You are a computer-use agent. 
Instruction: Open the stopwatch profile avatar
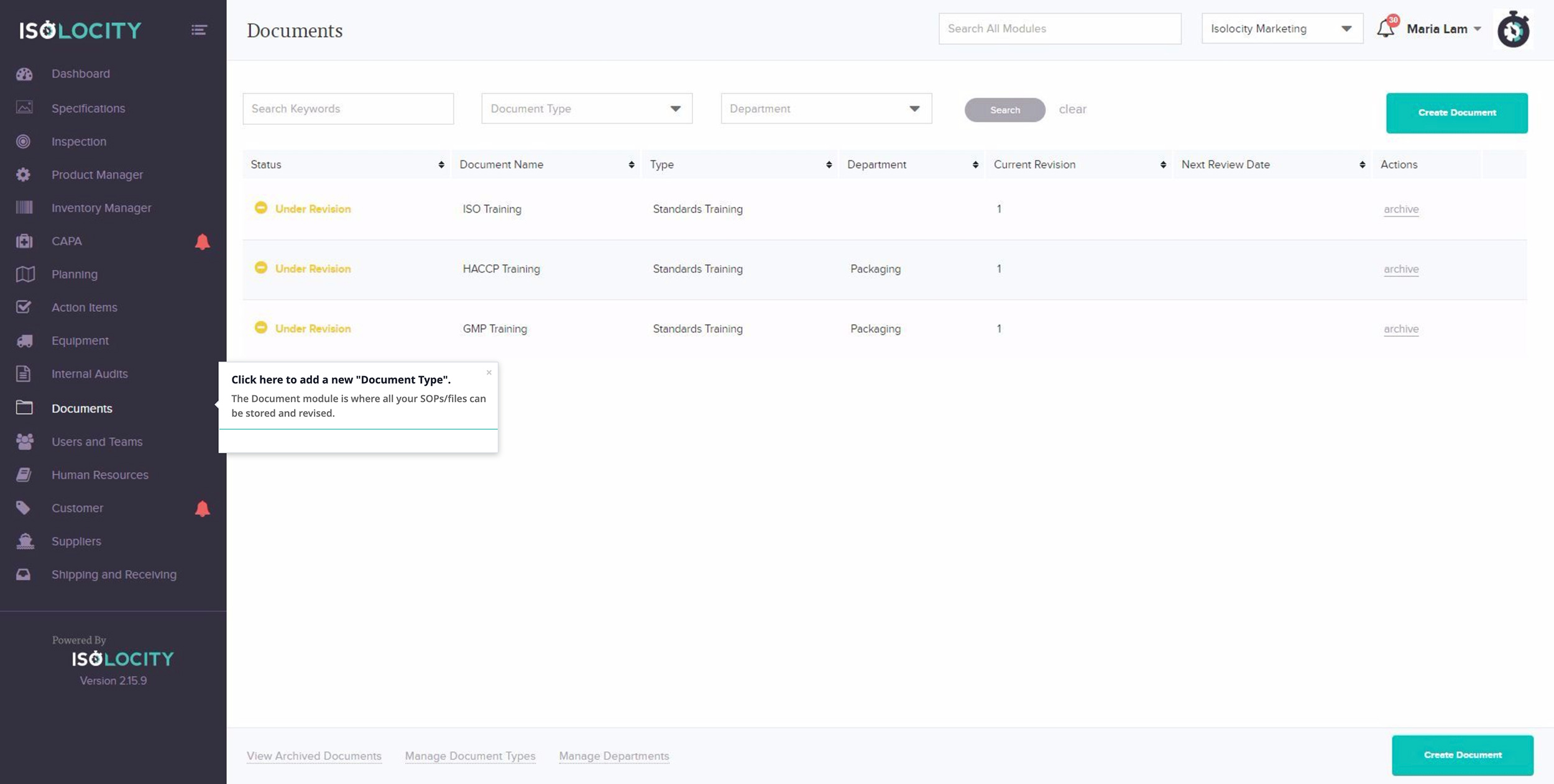[x=1513, y=29]
